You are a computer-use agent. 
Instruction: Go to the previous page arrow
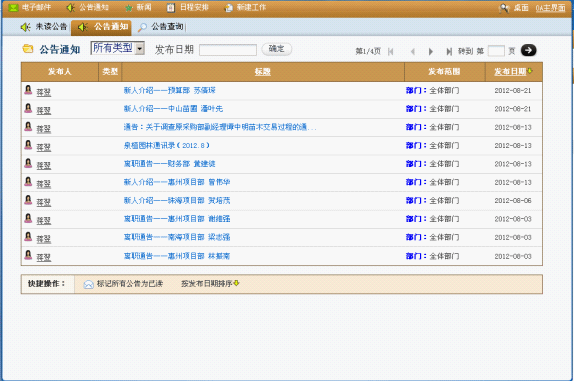(x=413, y=52)
